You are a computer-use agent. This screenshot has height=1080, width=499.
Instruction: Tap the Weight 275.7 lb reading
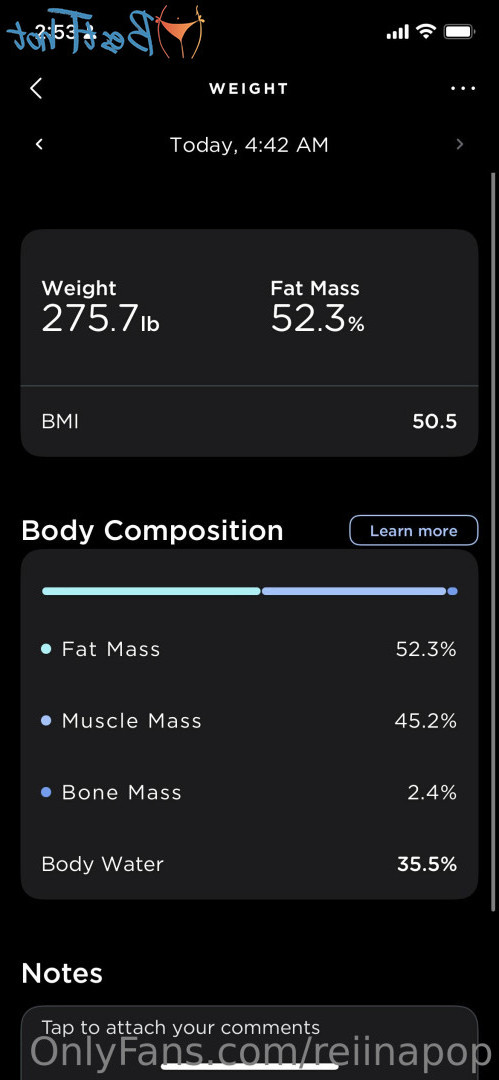(x=101, y=307)
